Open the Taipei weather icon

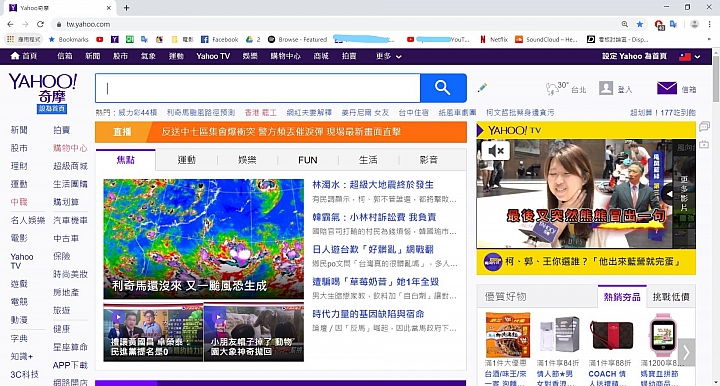point(551,89)
